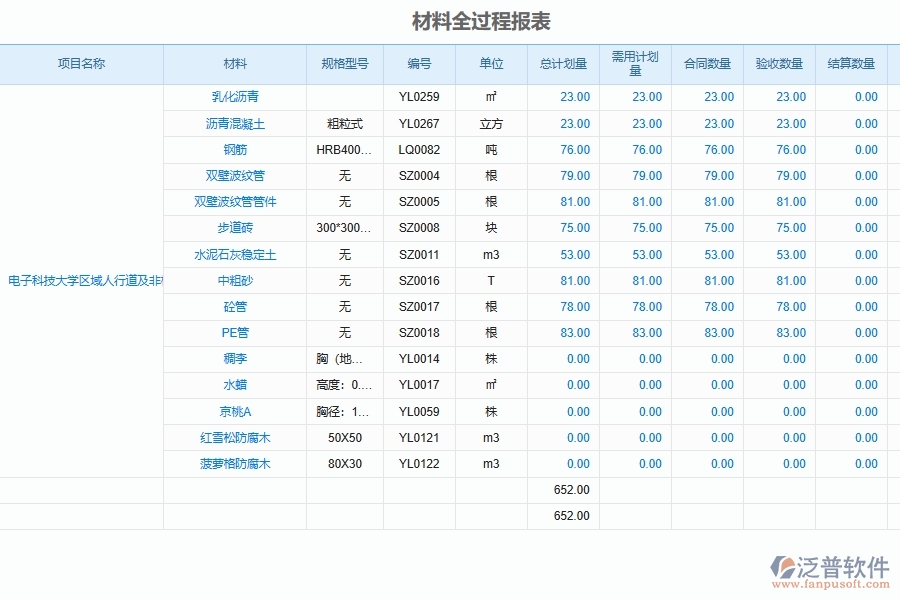Screen dimensions: 900x600
Task: Click the 钢筋 material entry
Action: 236,149
